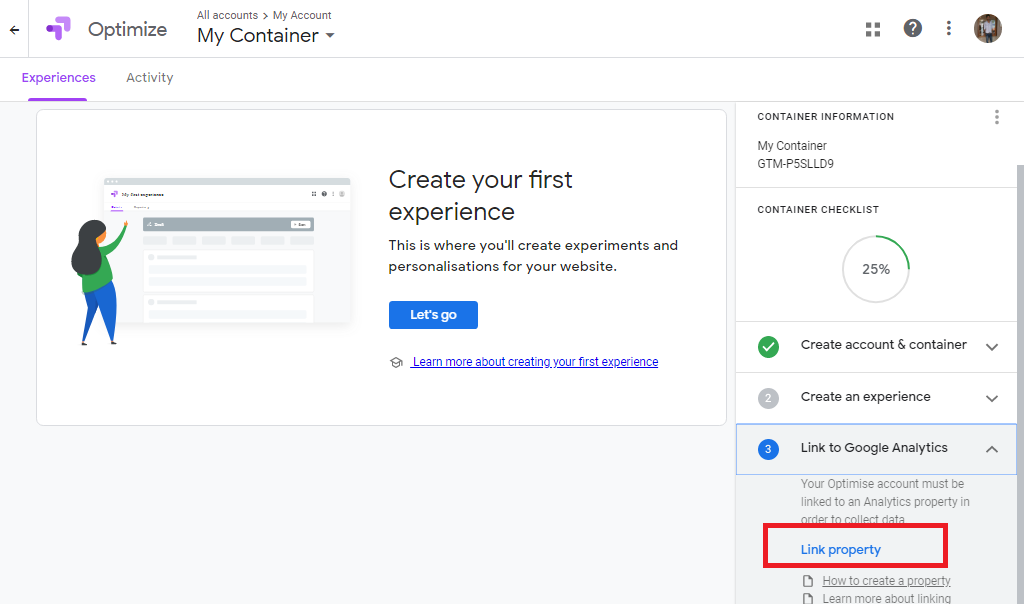Click the Optimize logo icon
This screenshot has width=1024, height=604.
tap(58, 29)
